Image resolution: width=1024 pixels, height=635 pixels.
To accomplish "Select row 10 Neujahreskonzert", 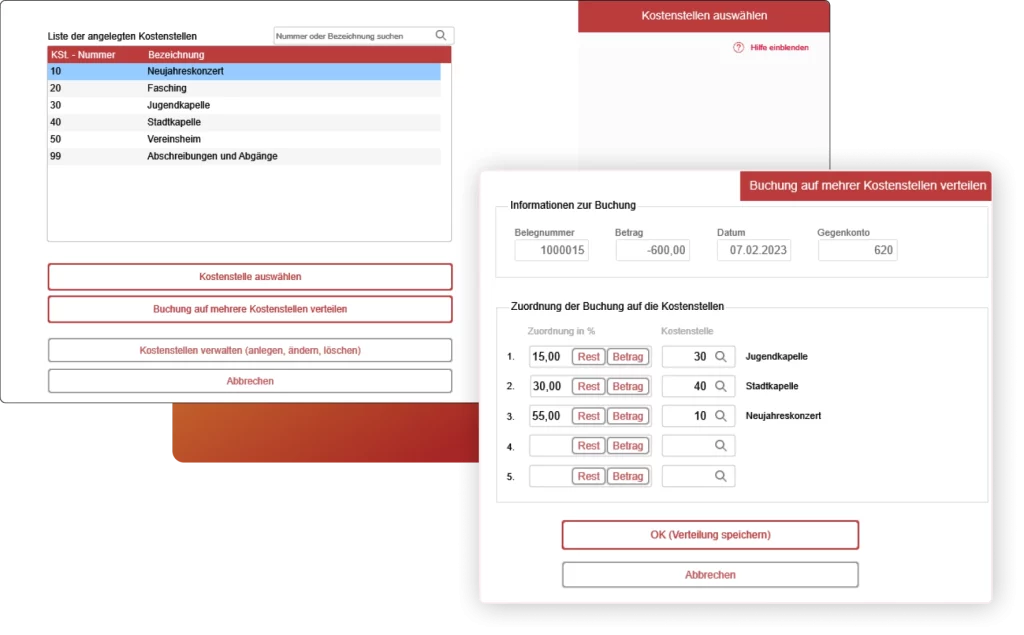I will point(244,71).
